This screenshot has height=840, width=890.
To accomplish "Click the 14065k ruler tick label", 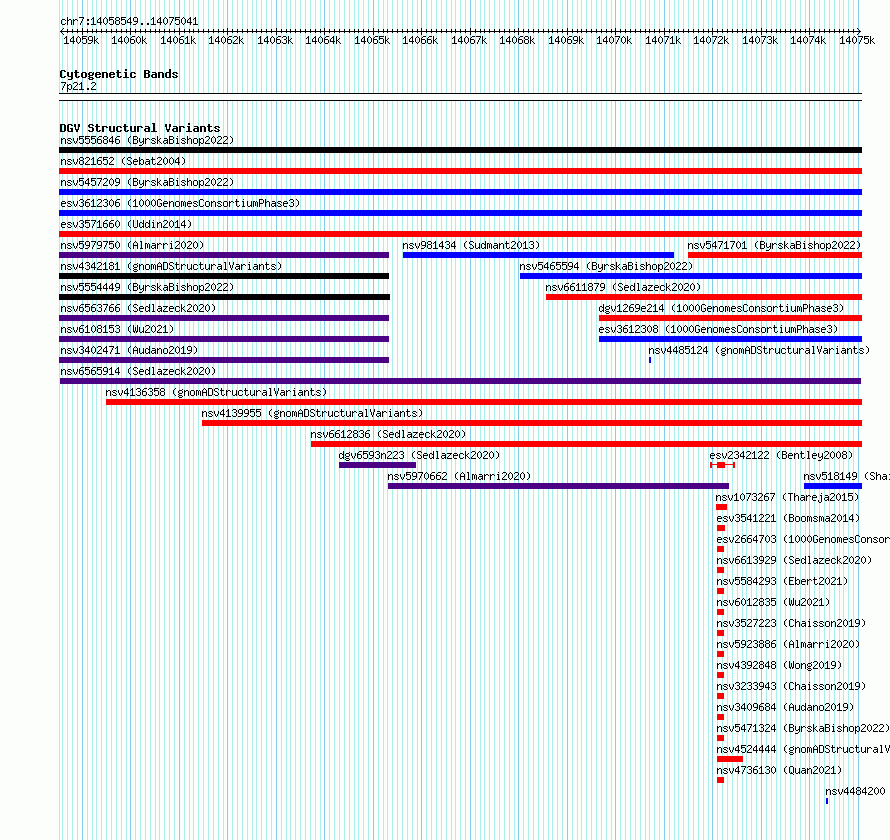I will point(372,40).
